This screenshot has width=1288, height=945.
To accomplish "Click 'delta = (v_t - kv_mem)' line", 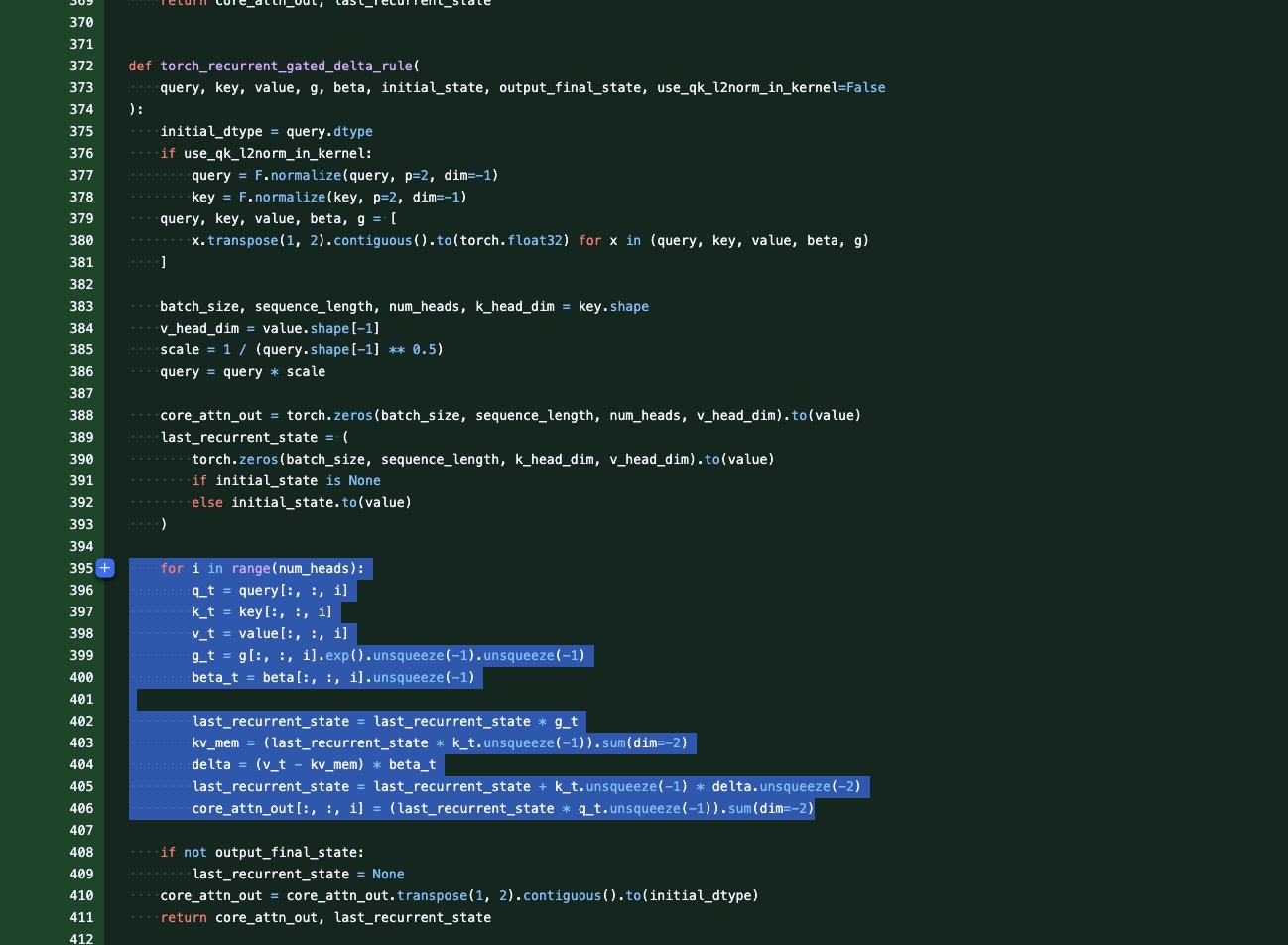I will pos(314,764).
